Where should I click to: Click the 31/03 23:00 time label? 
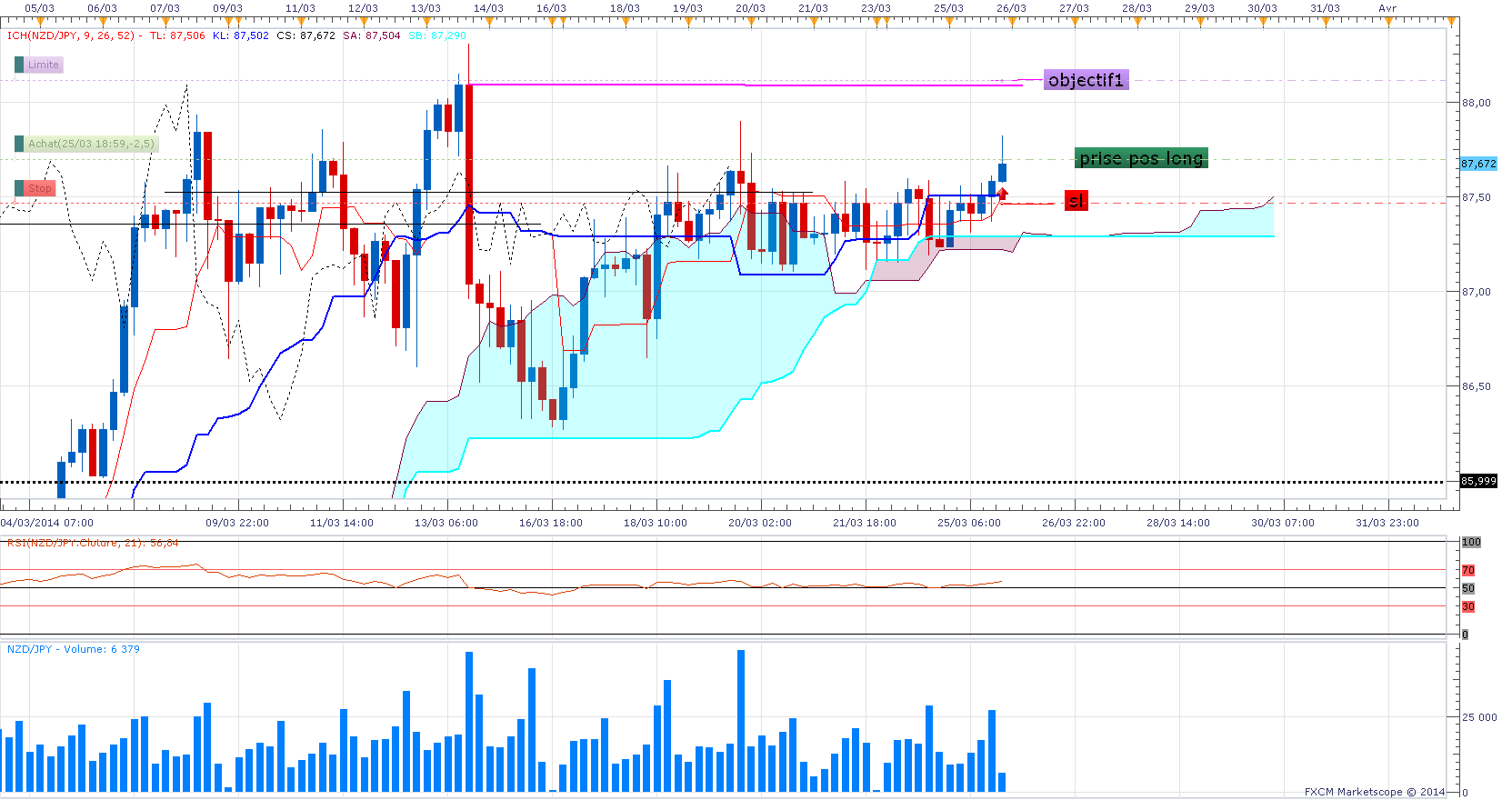tap(1387, 523)
